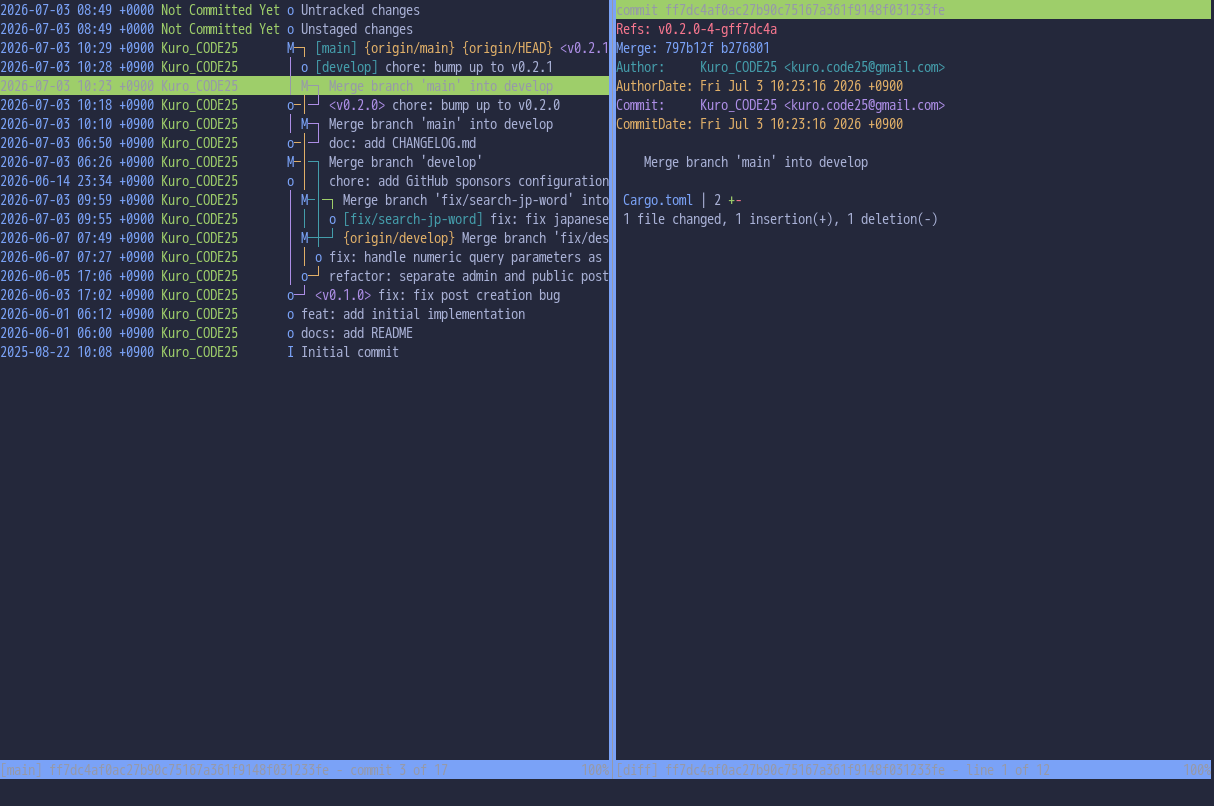Image resolution: width=1214 pixels, height=806 pixels.
Task: Click the [develop] branch ref label
Action: 346,67
